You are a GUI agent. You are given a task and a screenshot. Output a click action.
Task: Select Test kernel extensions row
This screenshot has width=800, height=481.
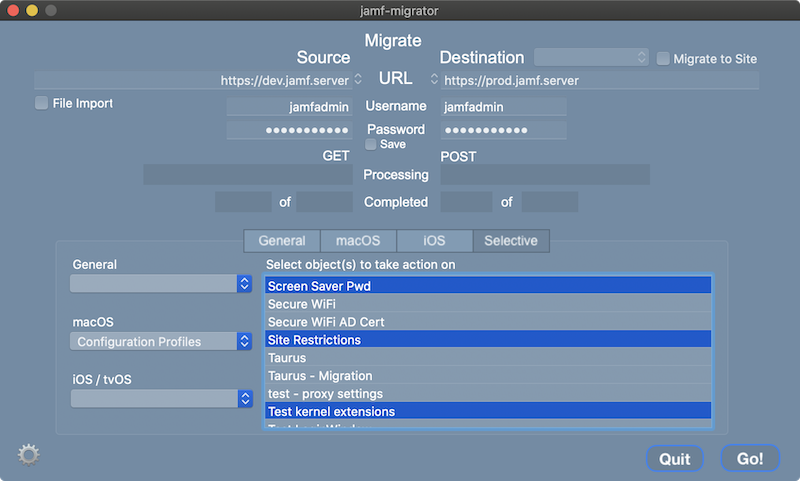(488, 411)
